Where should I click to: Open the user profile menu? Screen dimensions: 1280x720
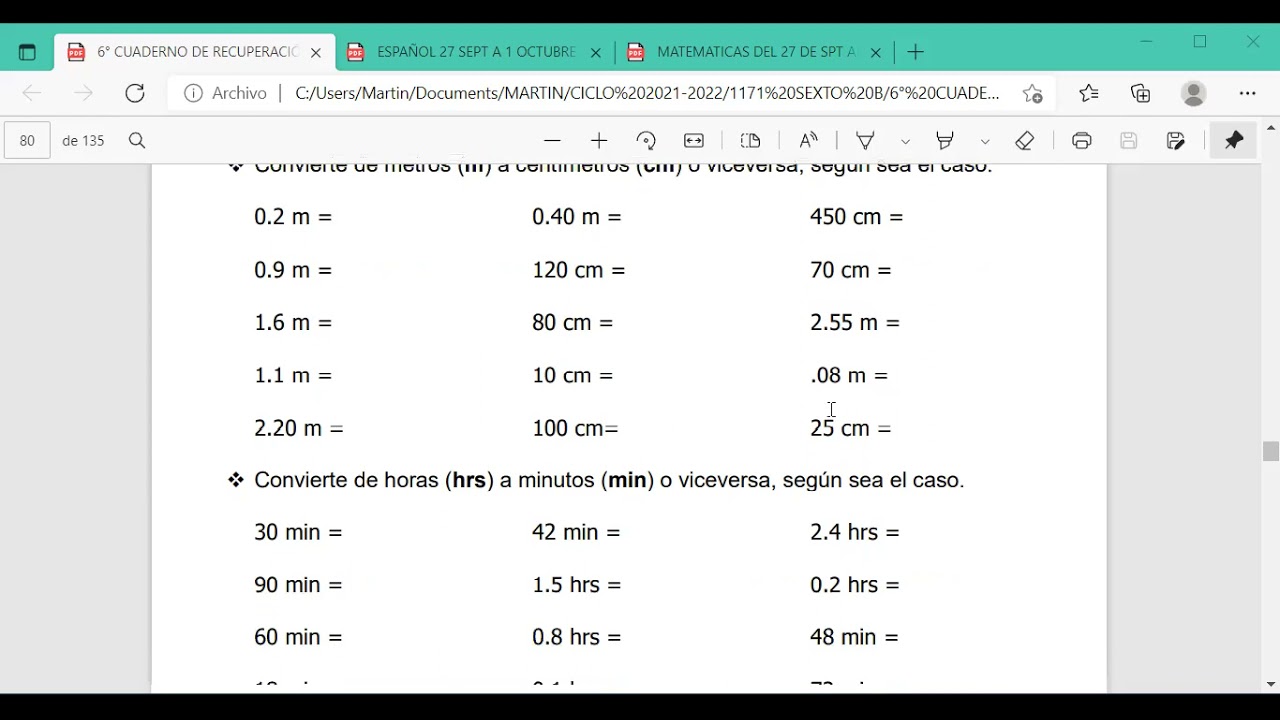click(x=1194, y=93)
